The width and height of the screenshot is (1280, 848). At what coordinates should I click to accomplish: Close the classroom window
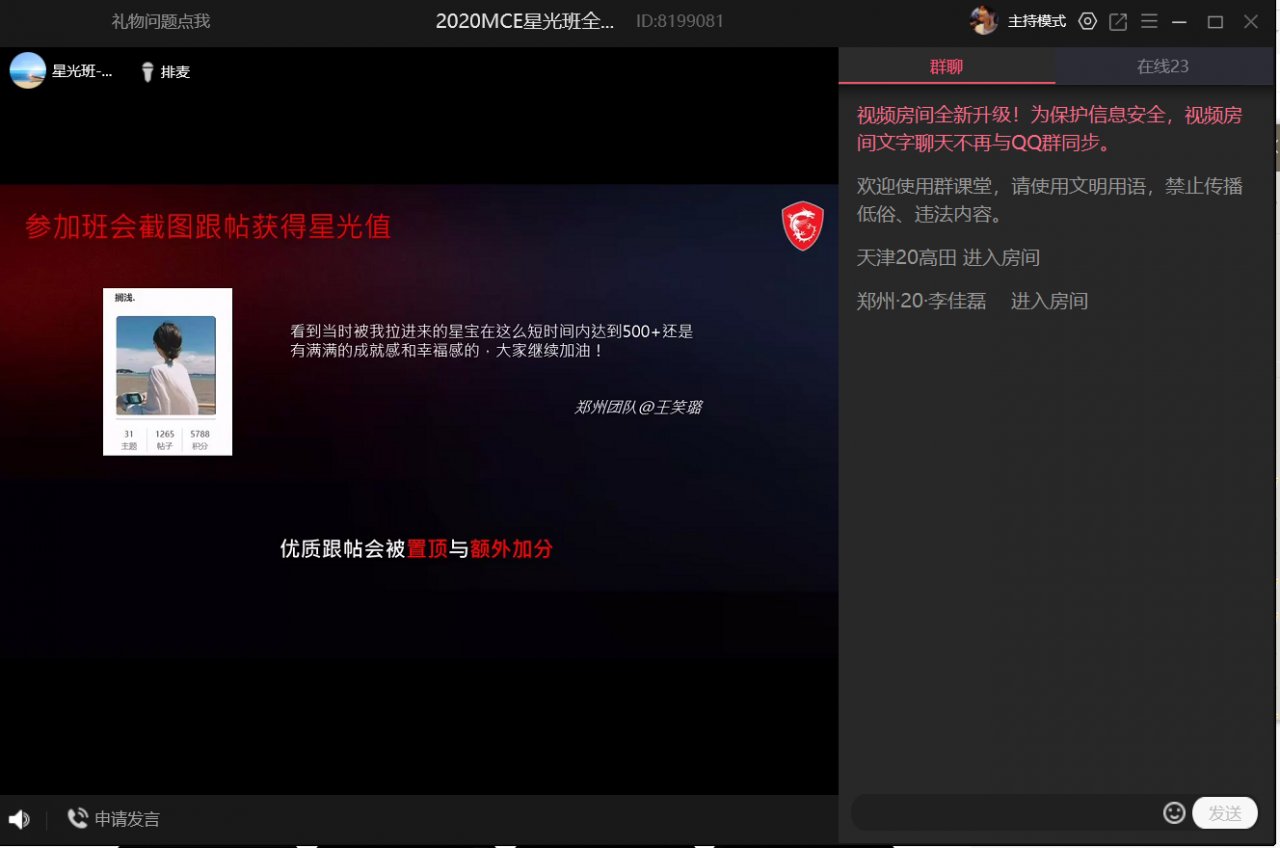(x=1251, y=21)
